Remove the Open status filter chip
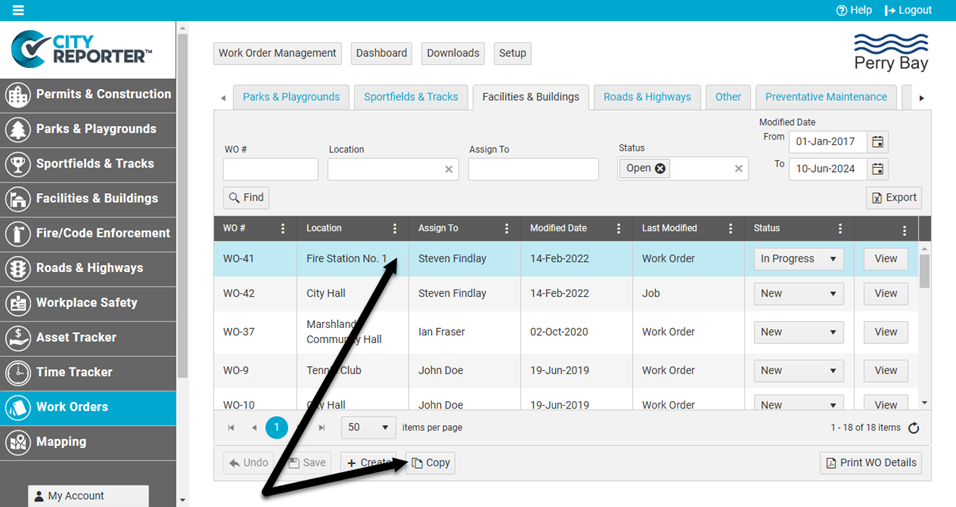 [x=660, y=169]
